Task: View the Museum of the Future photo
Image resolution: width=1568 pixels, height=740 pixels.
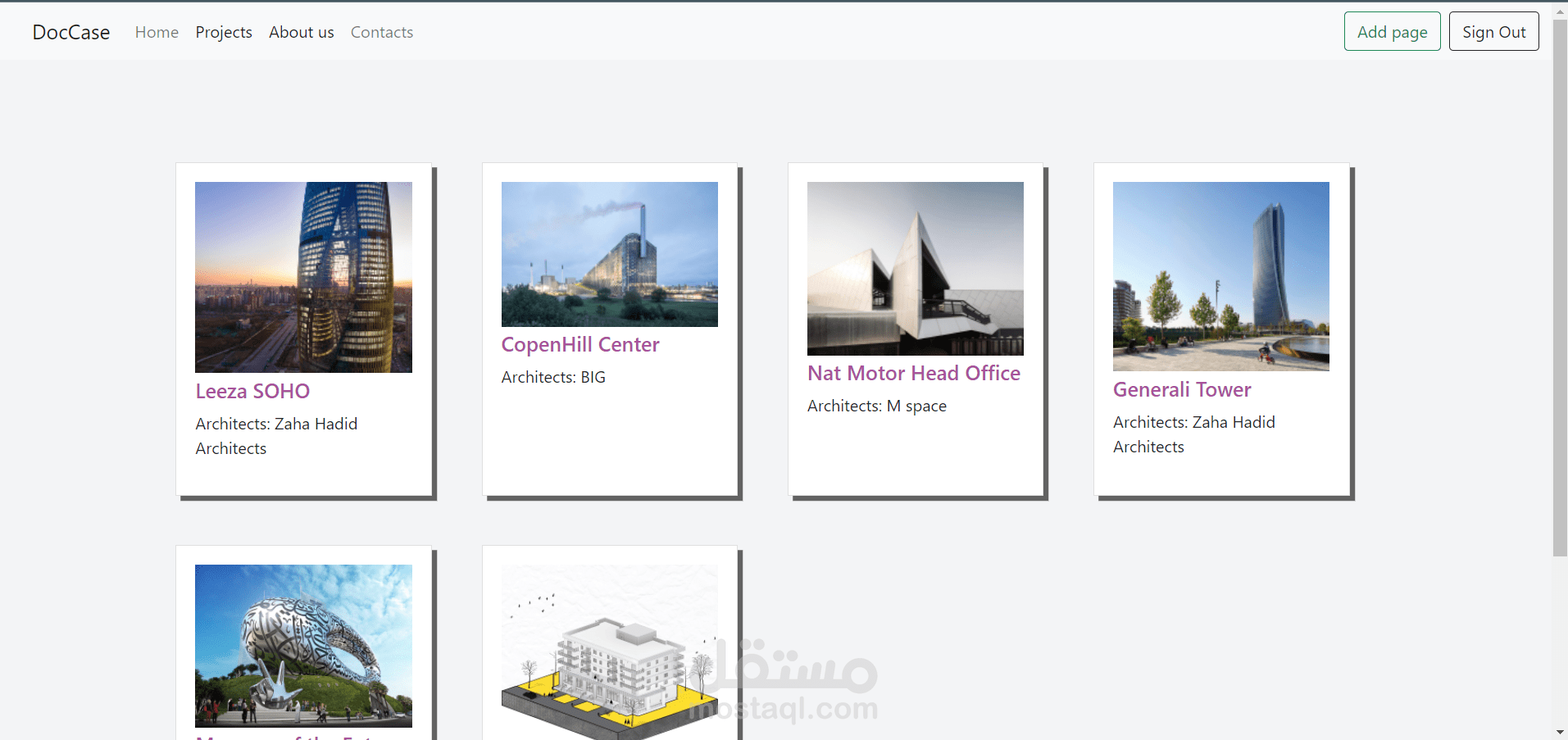Action: tap(303, 645)
